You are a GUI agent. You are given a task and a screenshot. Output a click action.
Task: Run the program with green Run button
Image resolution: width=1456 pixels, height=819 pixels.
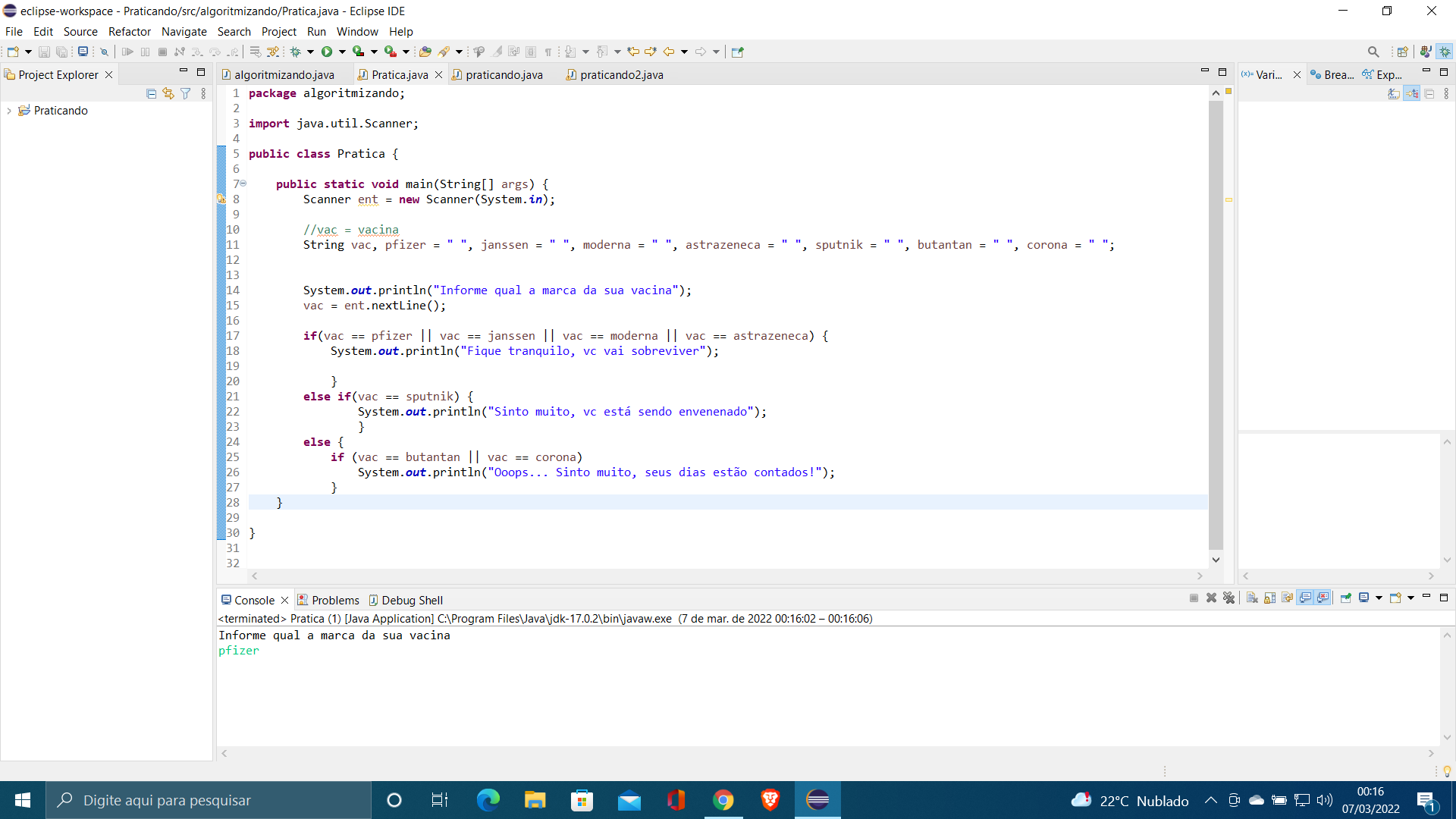coord(327,52)
